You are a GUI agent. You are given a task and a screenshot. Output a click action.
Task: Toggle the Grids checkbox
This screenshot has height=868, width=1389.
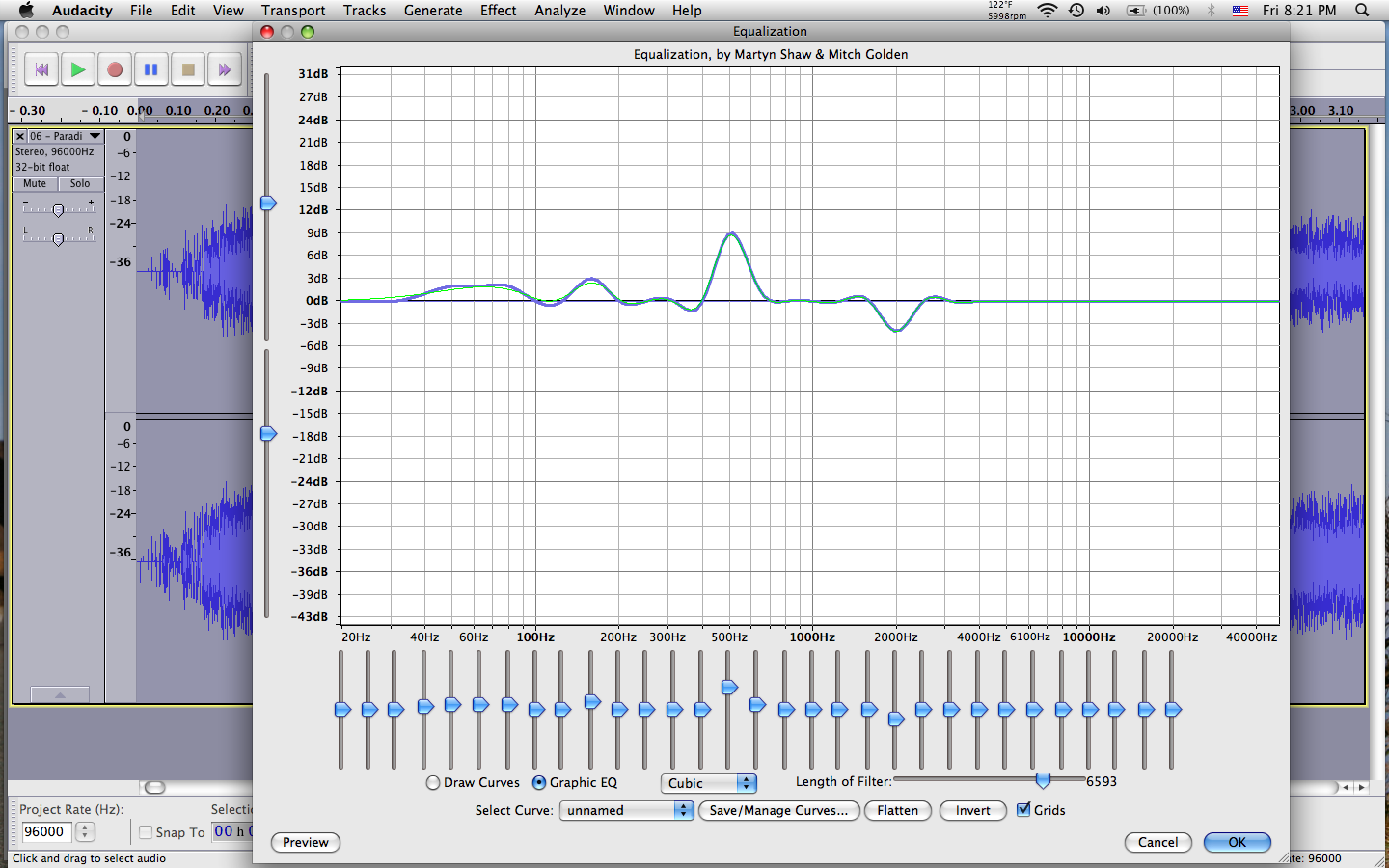point(1023,810)
